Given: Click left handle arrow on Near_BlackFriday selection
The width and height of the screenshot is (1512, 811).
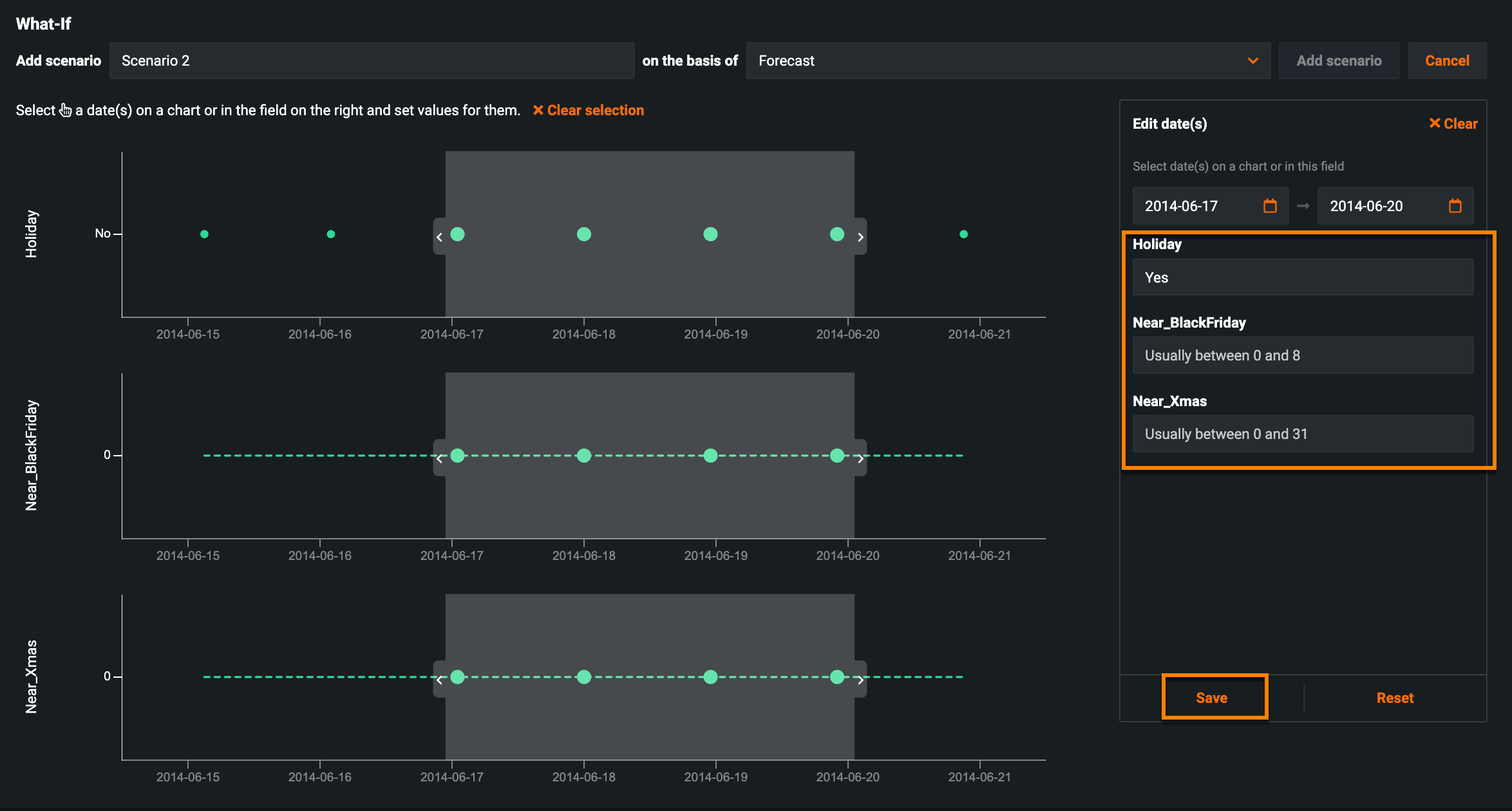Looking at the screenshot, I should coord(439,458).
